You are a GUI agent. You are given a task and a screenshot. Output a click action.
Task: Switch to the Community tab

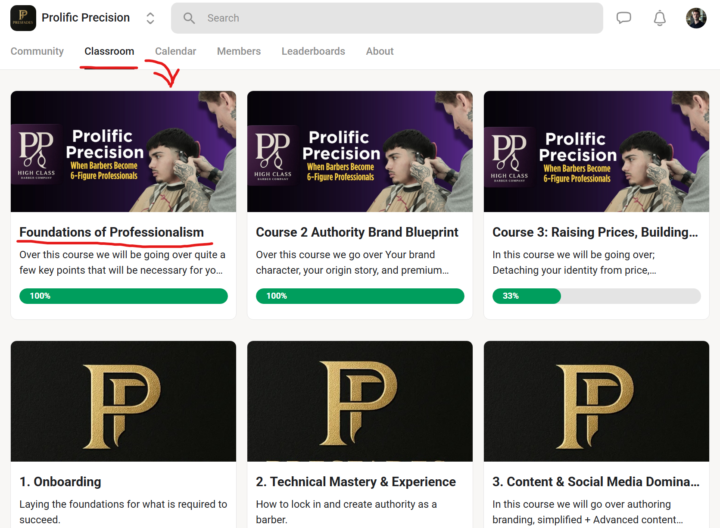pos(37,51)
